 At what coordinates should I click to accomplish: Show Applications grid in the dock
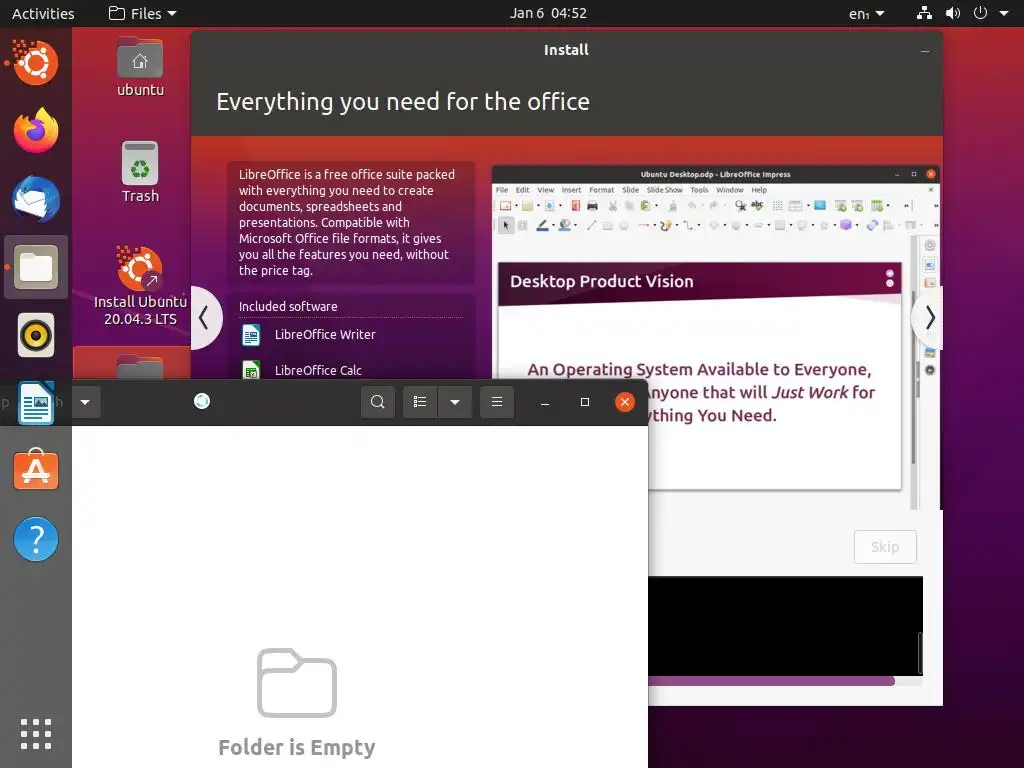(x=36, y=734)
